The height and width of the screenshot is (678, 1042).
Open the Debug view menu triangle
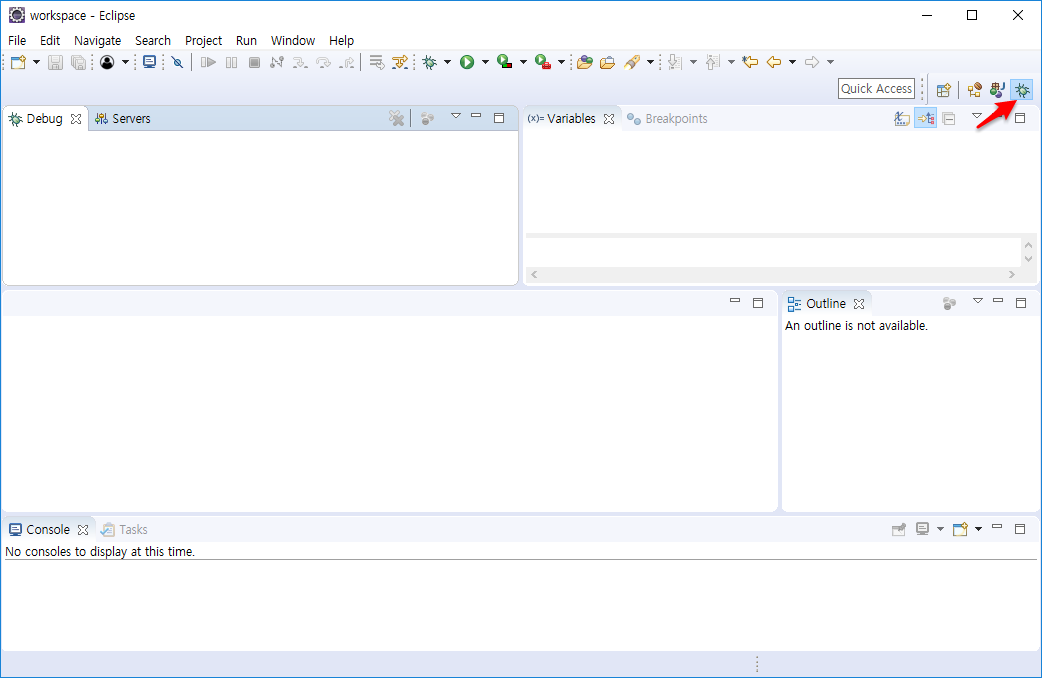click(x=456, y=116)
